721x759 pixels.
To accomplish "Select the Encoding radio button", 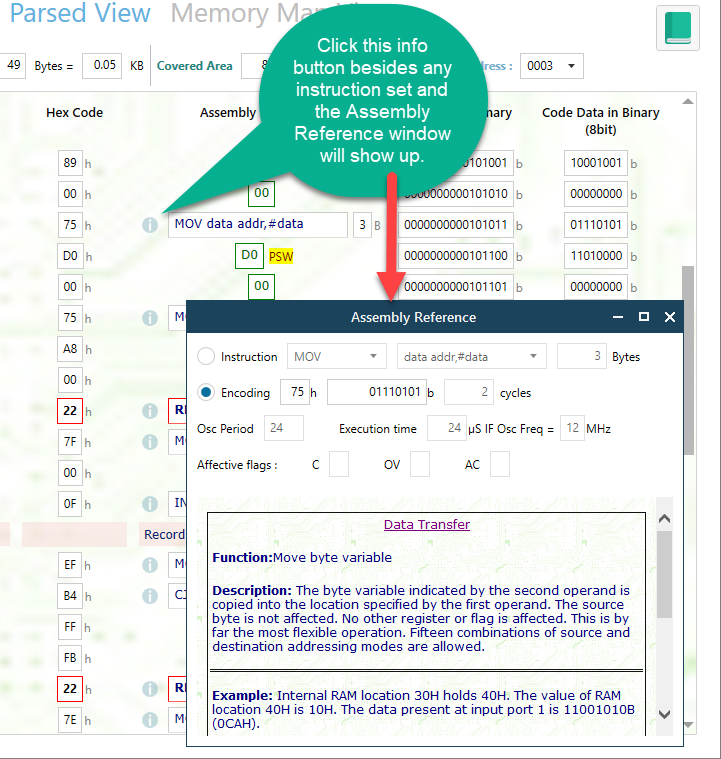I will pos(206,392).
